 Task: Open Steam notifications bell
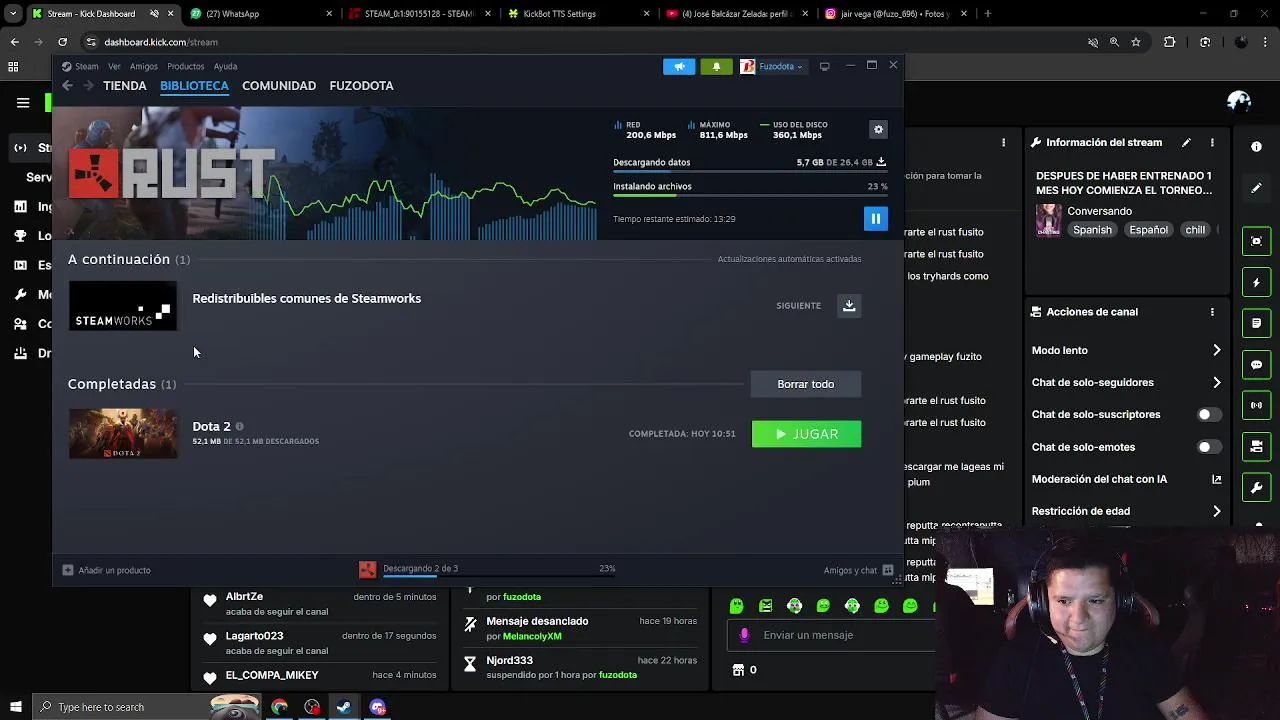pyautogui.click(x=716, y=66)
